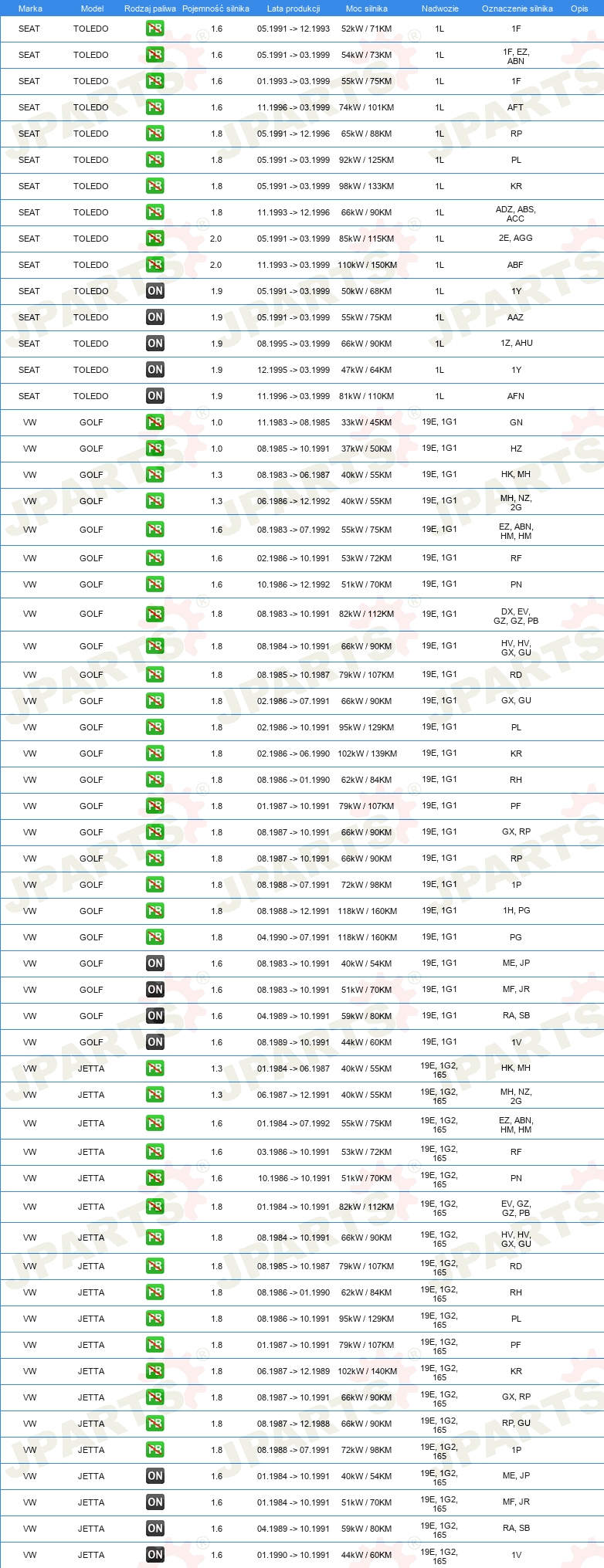Select diesel ON icon in Golf 1V row
Viewport: 604px width, 1568px height.
154,1042
